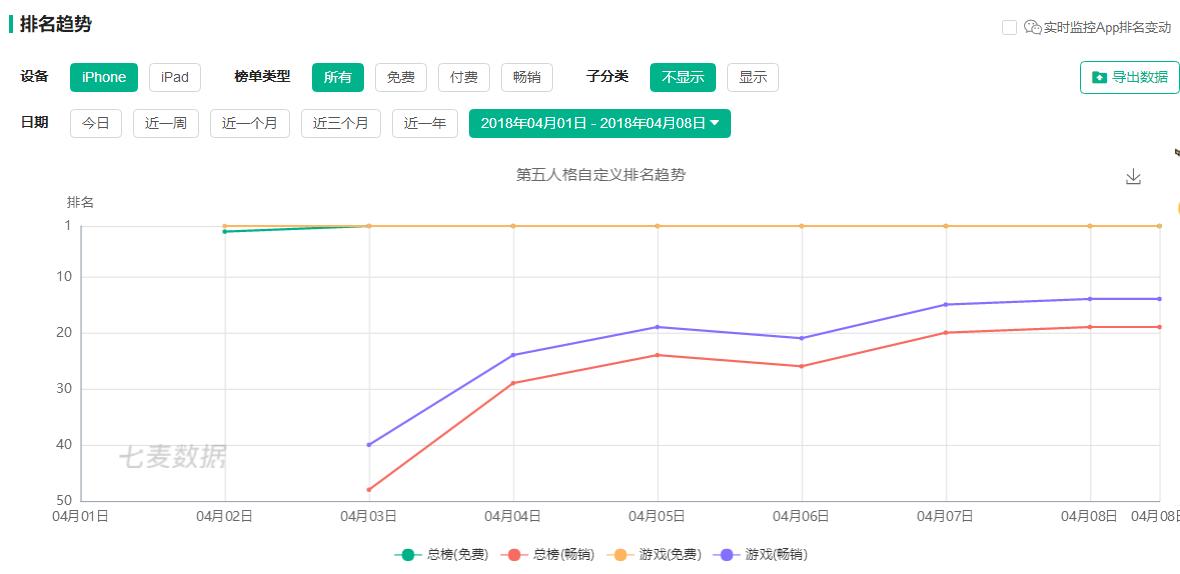
Task: Toggle the 游戏(畅销) purple legend marker
Action: [727, 555]
